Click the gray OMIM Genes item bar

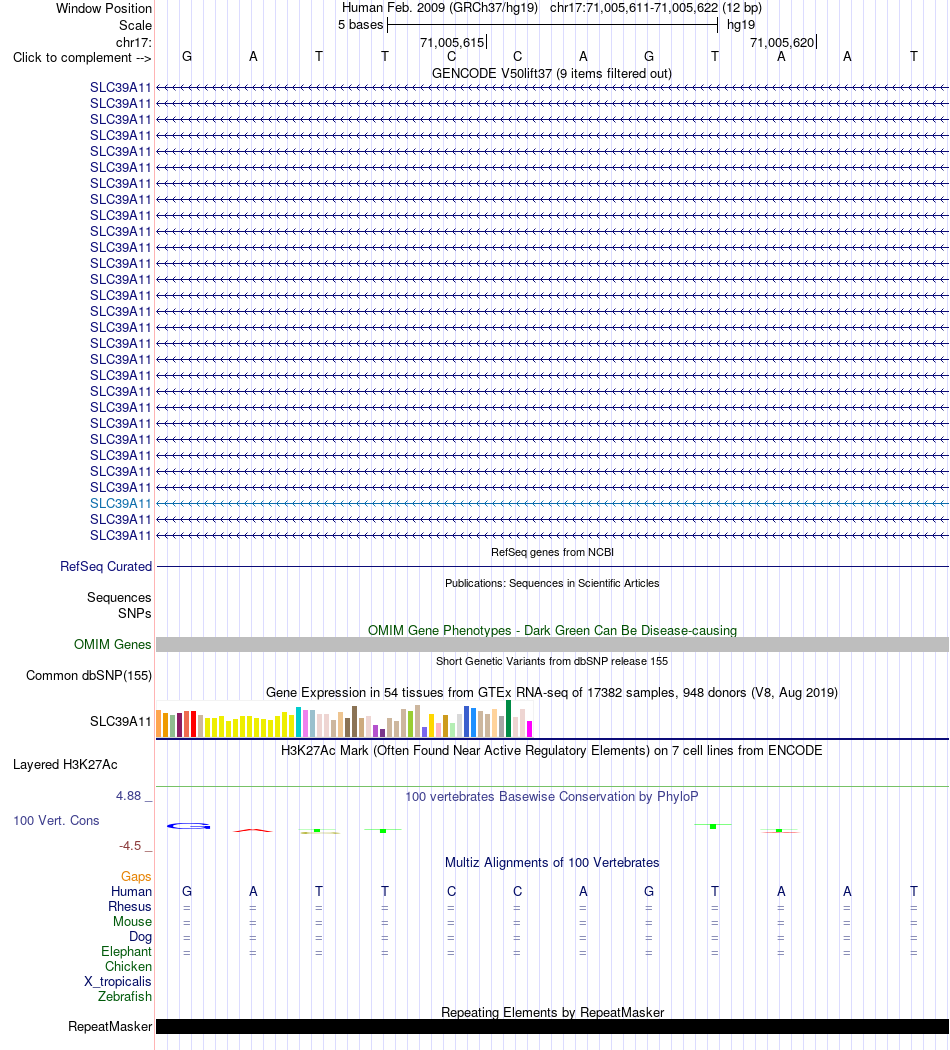[x=552, y=644]
